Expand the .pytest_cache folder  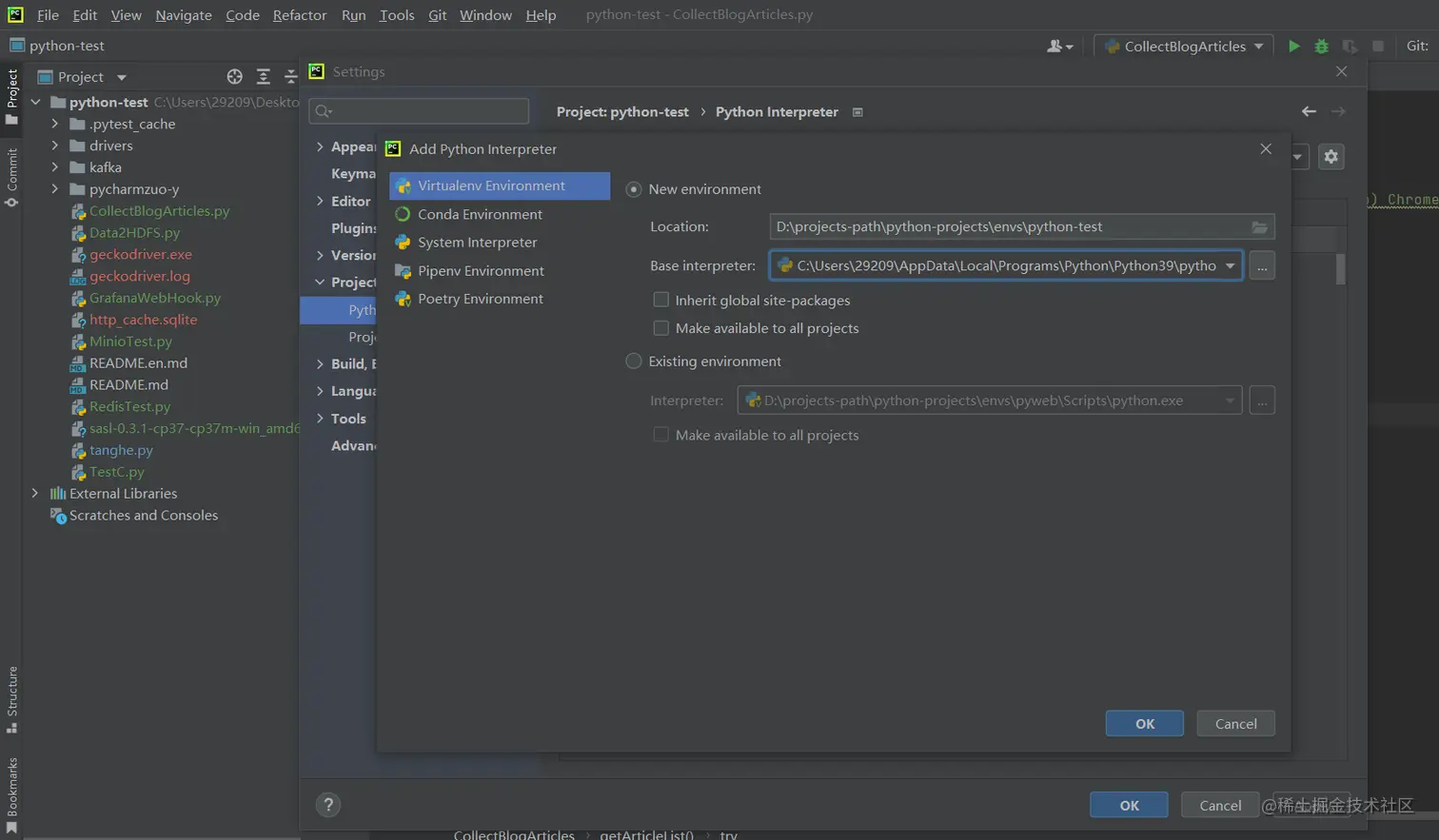[x=54, y=124]
